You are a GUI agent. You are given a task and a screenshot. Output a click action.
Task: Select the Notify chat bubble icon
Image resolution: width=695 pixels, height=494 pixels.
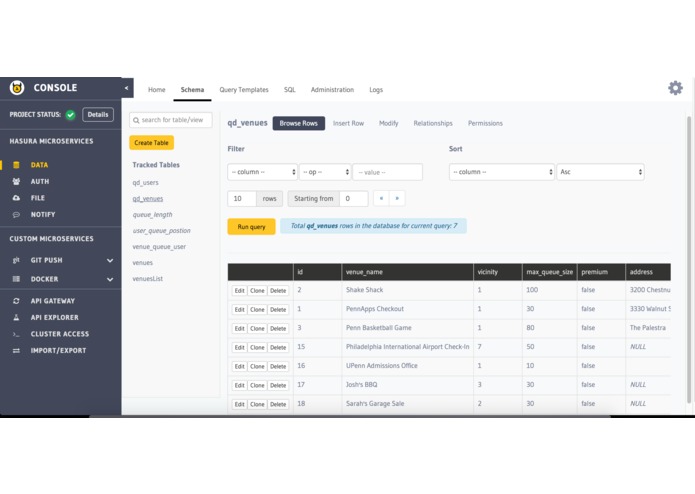pyautogui.click(x=16, y=214)
